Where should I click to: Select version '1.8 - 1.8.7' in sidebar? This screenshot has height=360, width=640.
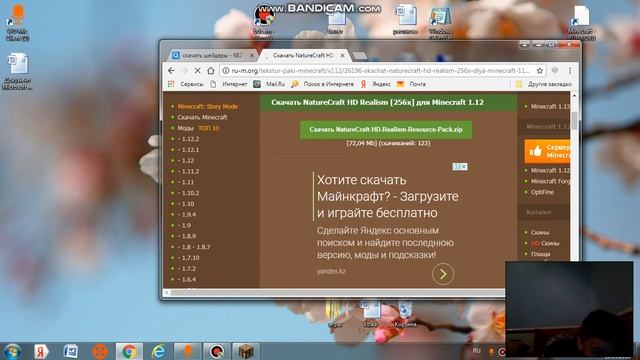pos(194,247)
